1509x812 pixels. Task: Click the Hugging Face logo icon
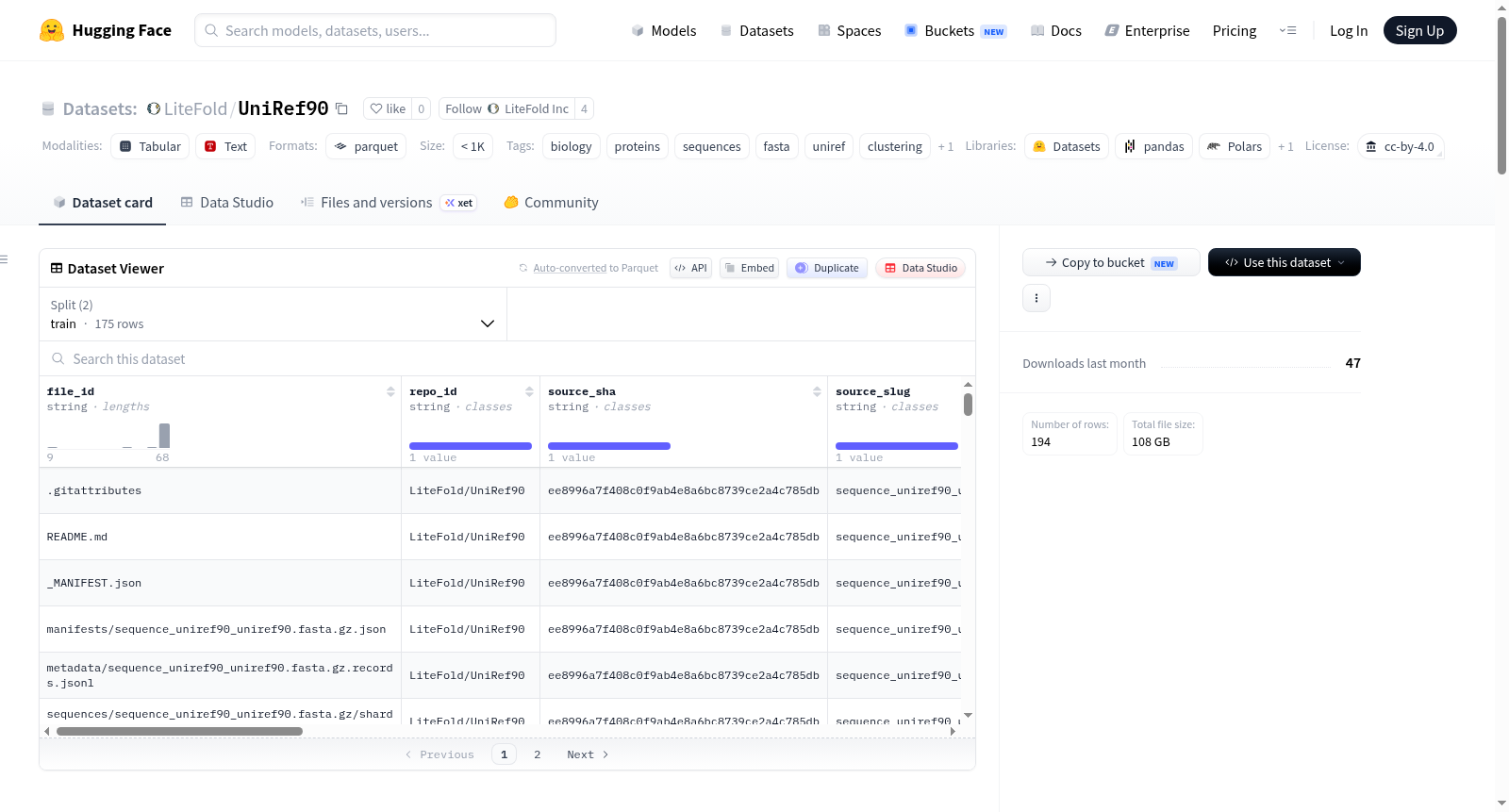point(52,30)
